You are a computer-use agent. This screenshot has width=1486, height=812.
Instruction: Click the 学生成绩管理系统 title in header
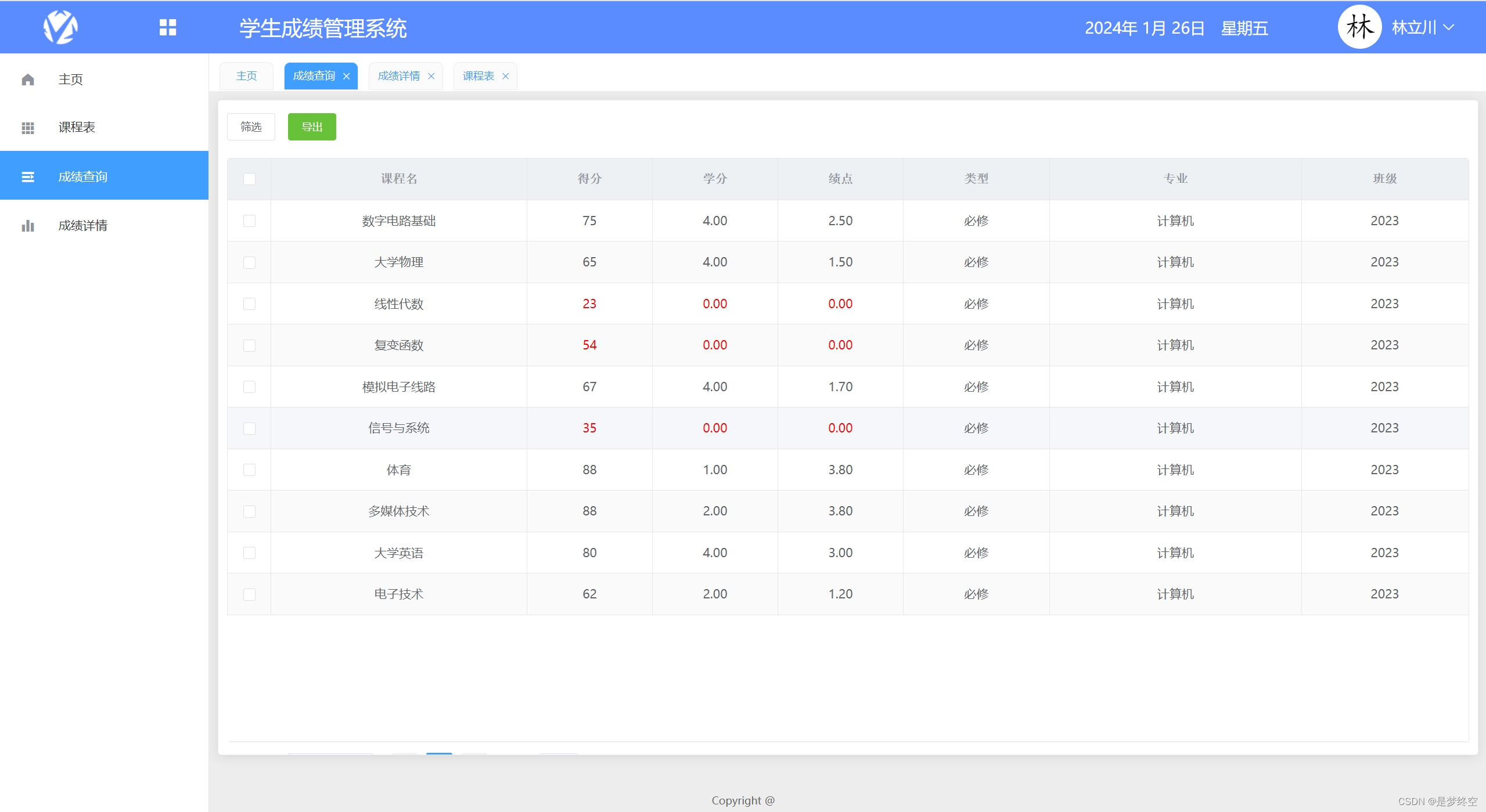click(324, 27)
